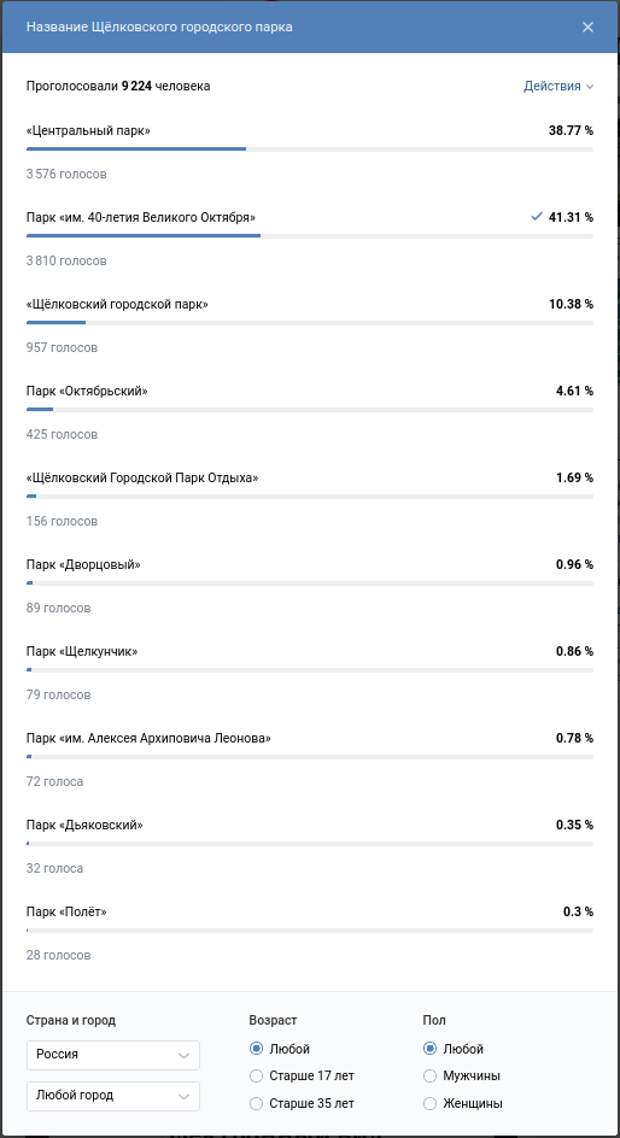Select age filter Старше 35 лет
This screenshot has height=1138, width=620.
coord(301,1104)
